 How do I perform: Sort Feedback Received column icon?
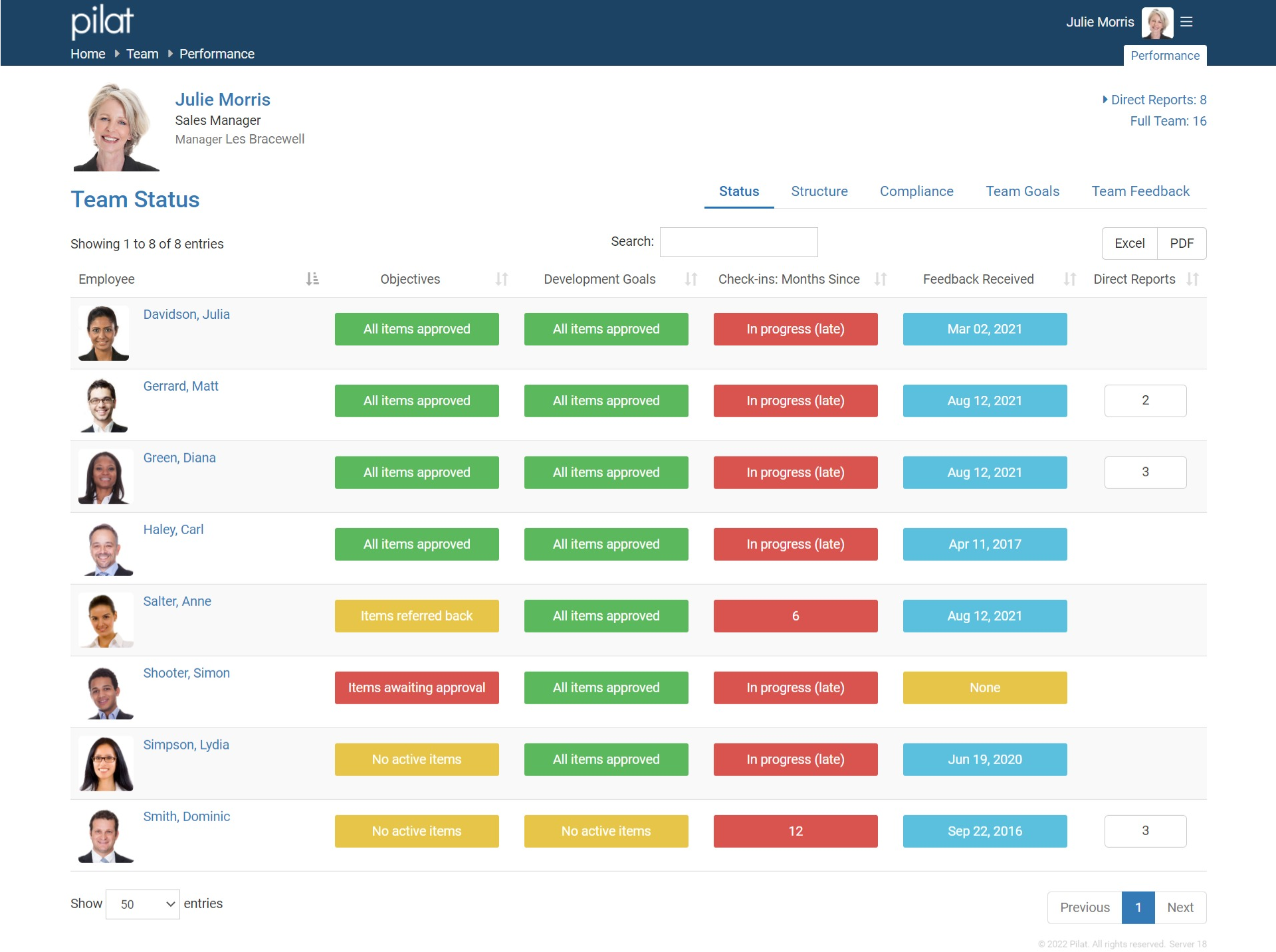(x=1070, y=279)
